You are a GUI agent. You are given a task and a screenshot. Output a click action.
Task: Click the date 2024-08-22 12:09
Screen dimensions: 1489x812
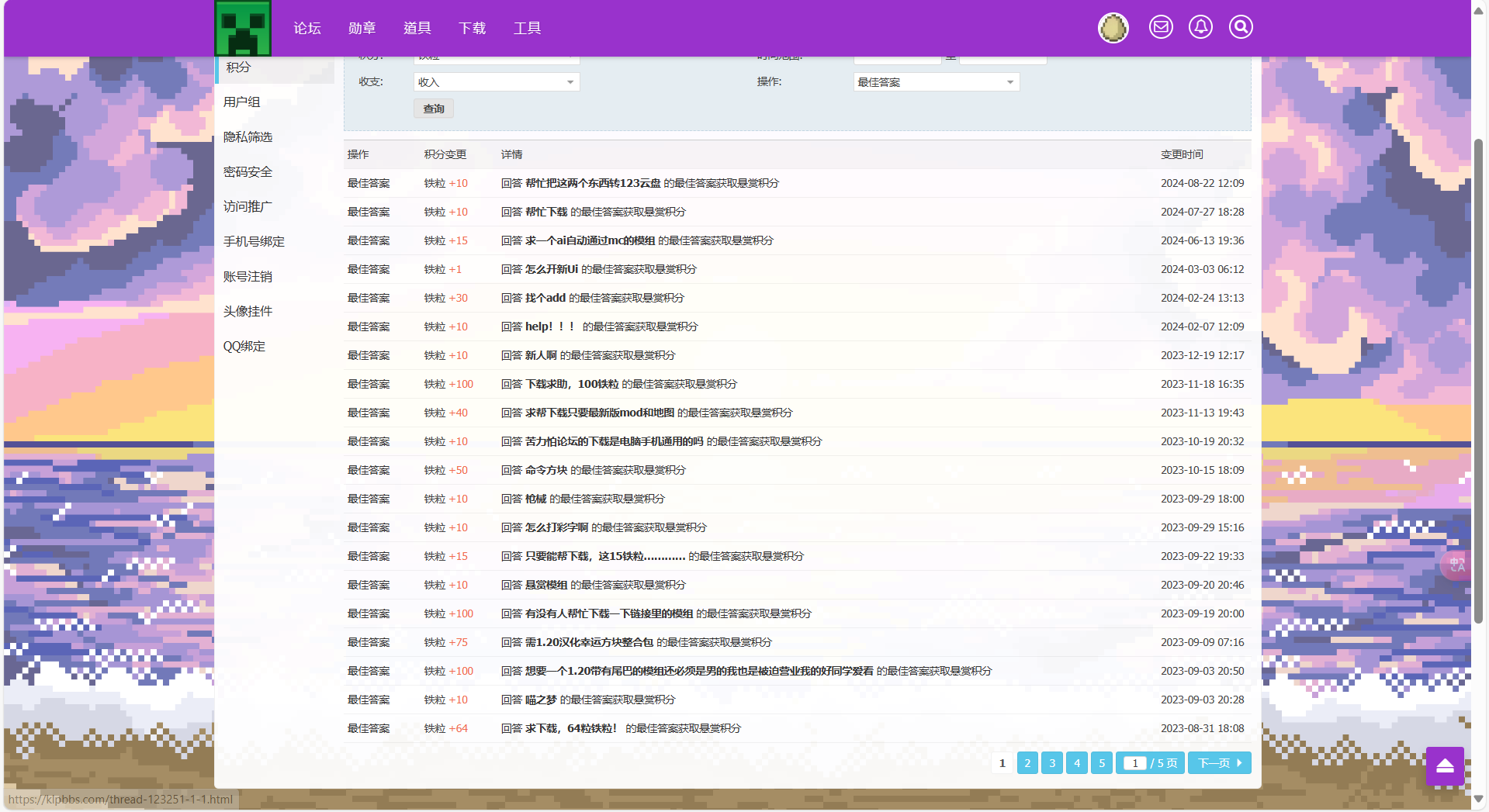1202,184
